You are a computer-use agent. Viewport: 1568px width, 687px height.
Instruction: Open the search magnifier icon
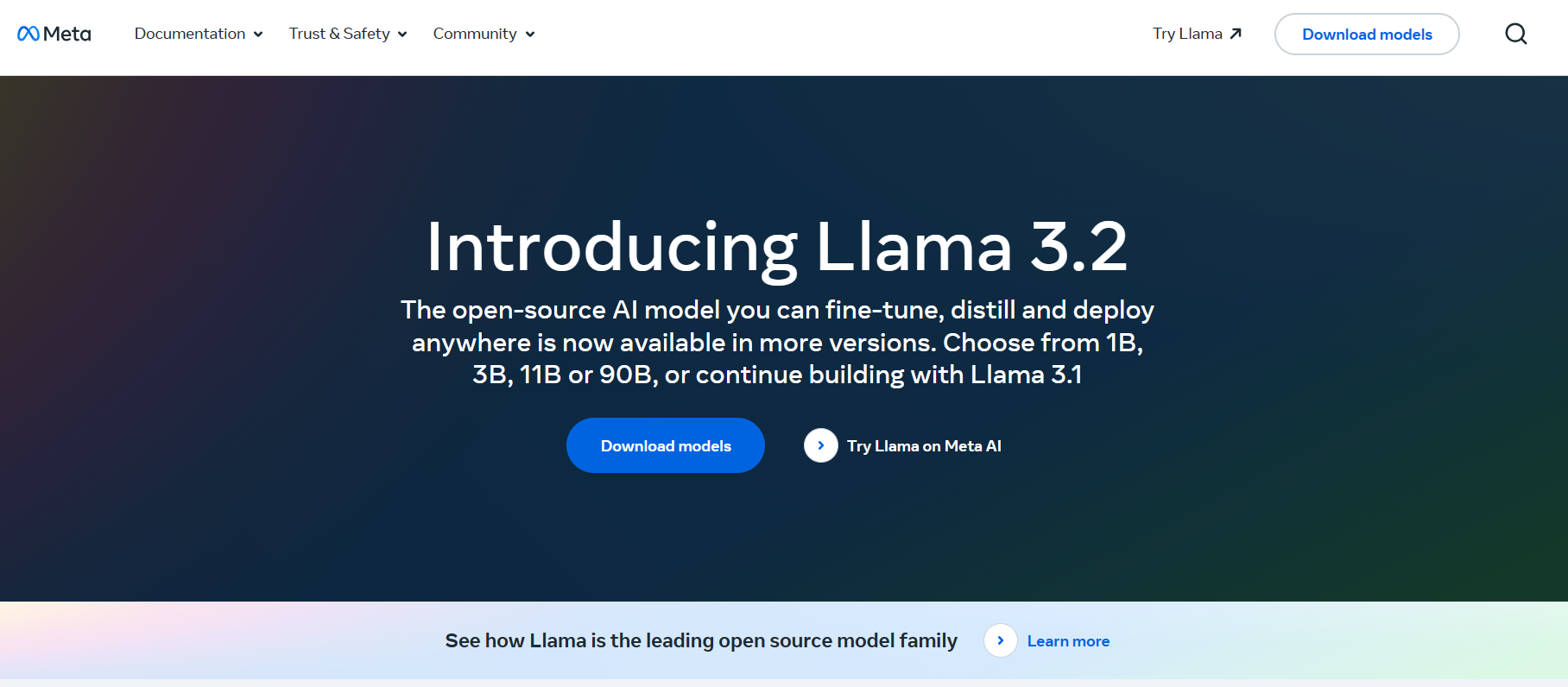click(x=1515, y=34)
